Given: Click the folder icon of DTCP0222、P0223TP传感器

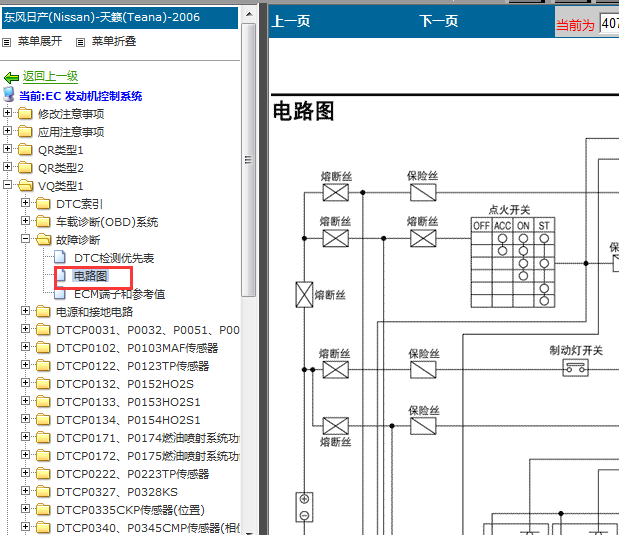Looking at the screenshot, I should point(43,473).
